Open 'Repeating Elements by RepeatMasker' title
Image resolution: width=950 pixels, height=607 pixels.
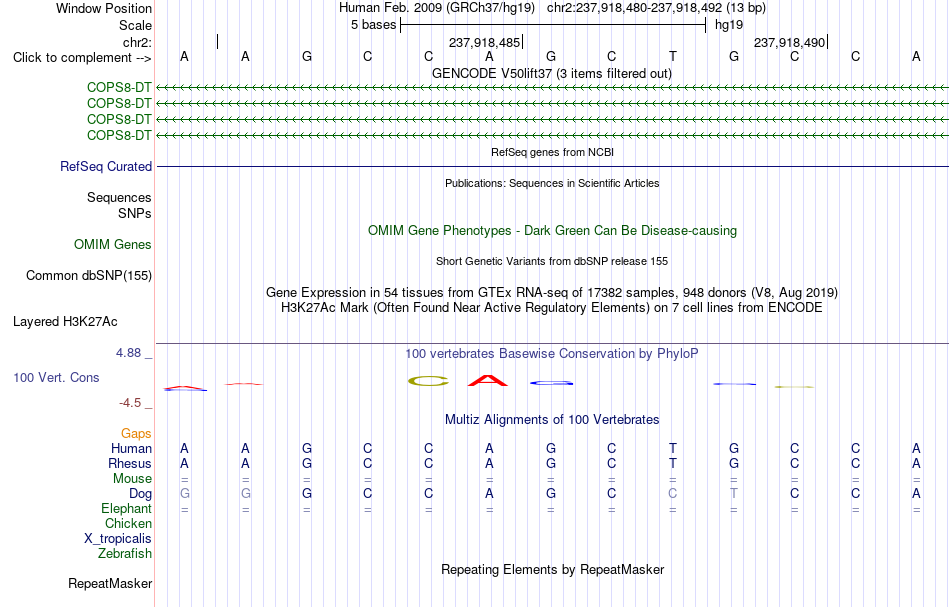pyautogui.click(x=553, y=569)
